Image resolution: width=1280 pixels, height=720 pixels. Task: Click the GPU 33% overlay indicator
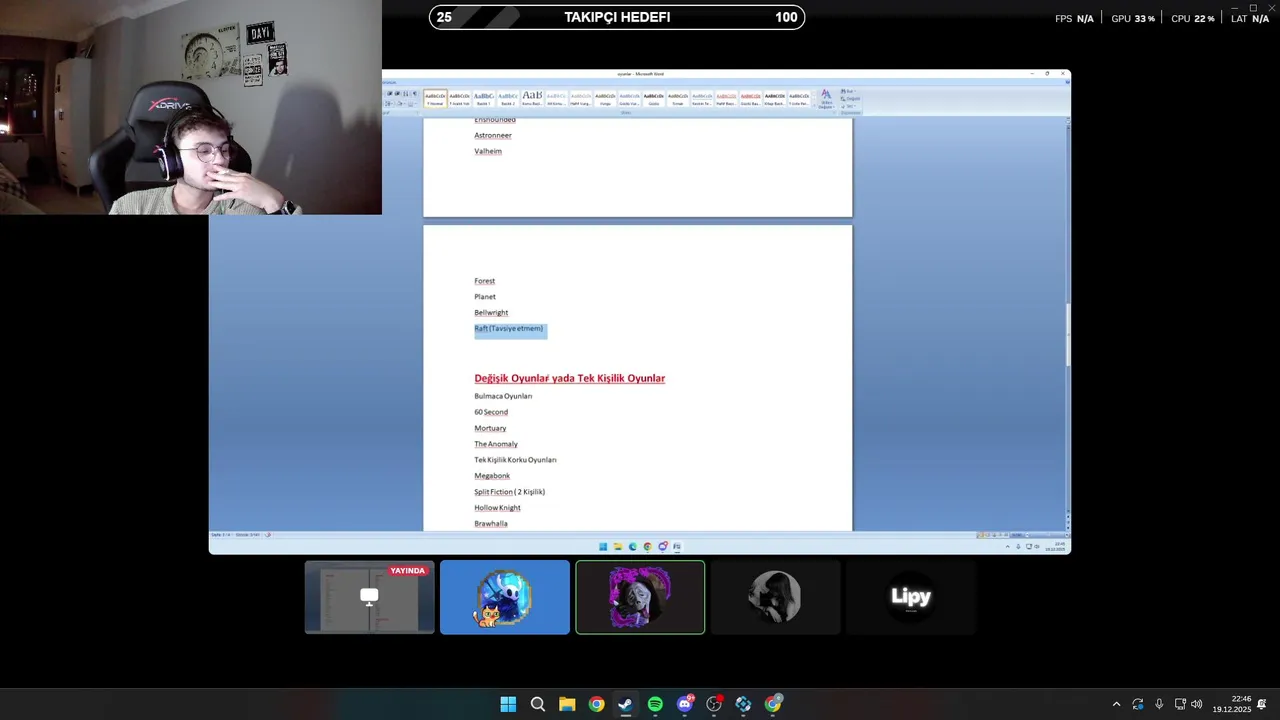[x=1133, y=18]
